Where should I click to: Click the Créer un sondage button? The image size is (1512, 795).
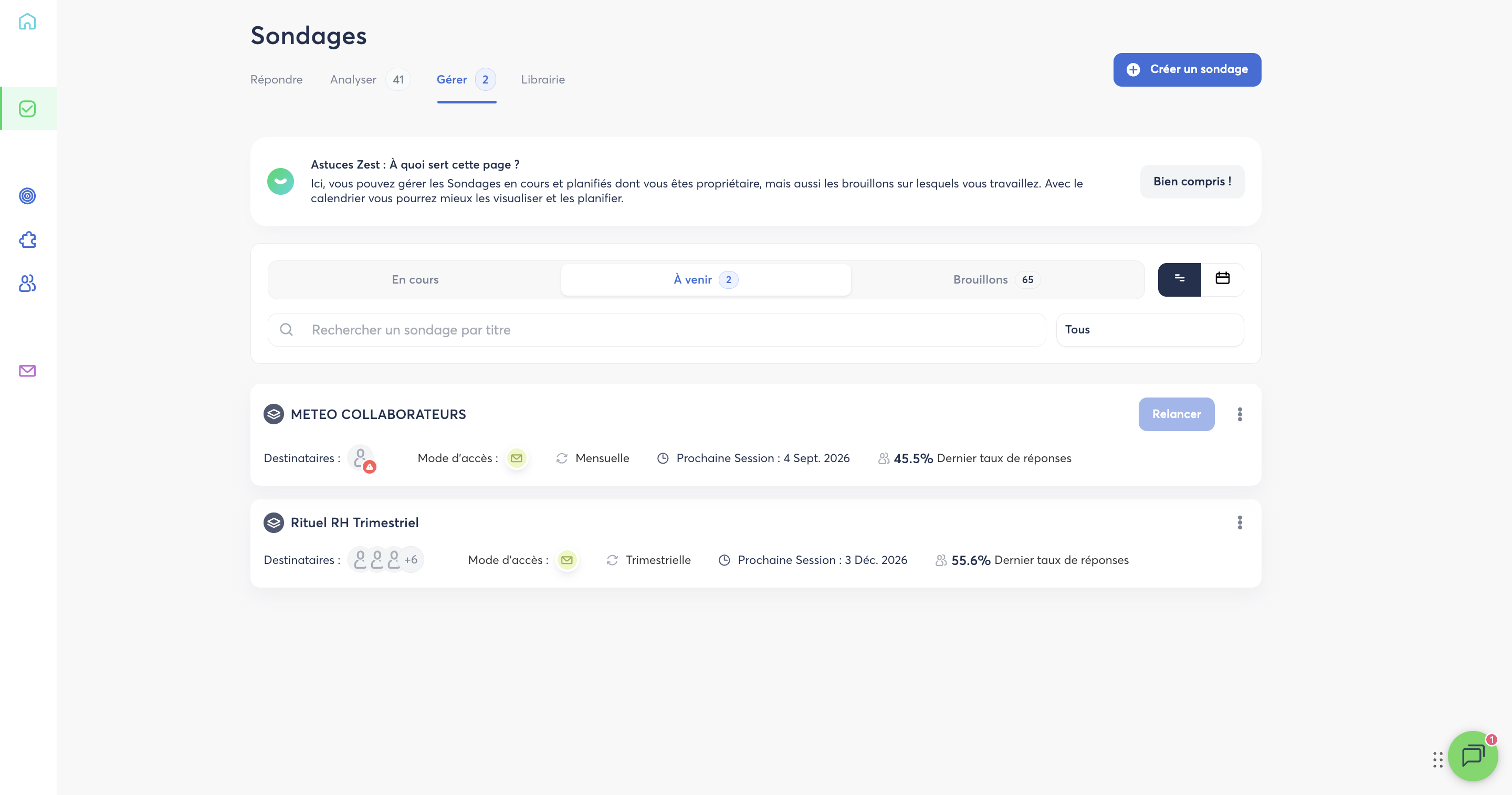click(1187, 70)
